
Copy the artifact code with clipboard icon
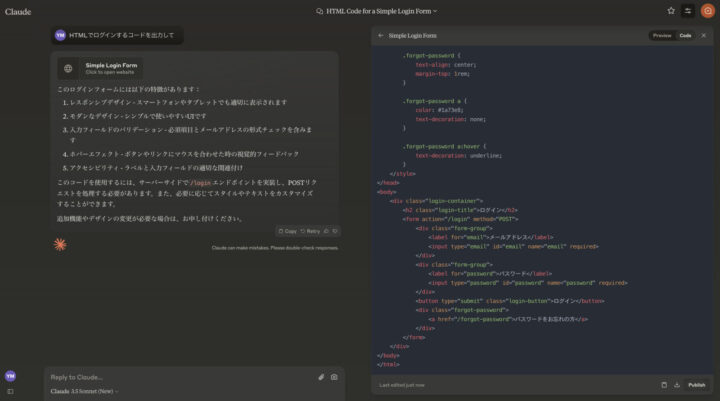coord(664,384)
